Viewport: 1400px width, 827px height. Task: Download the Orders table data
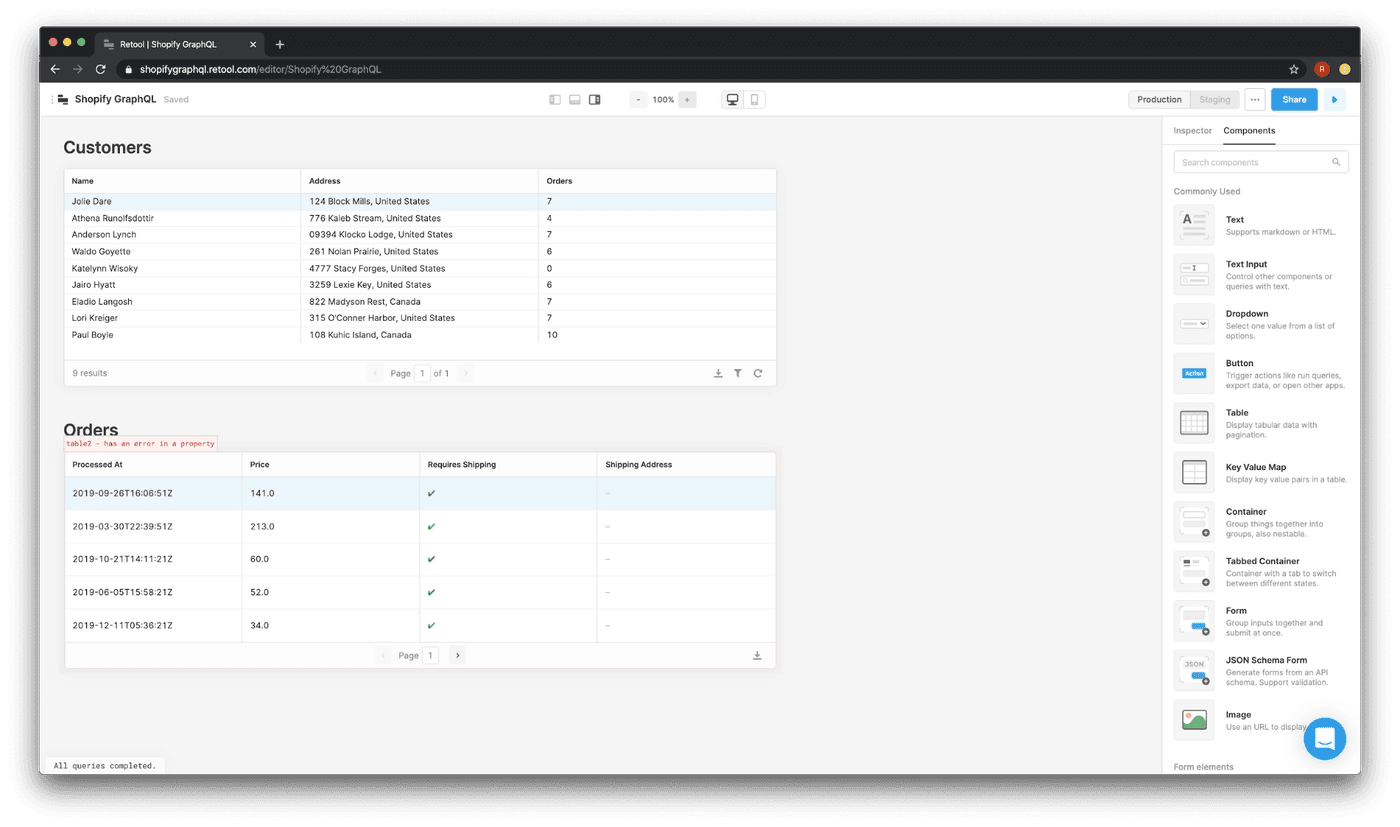[x=757, y=656]
